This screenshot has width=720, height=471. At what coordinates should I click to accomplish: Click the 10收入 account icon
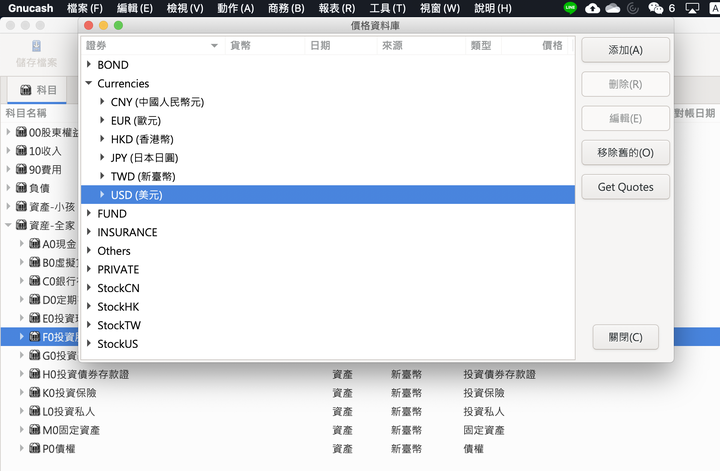point(21,151)
